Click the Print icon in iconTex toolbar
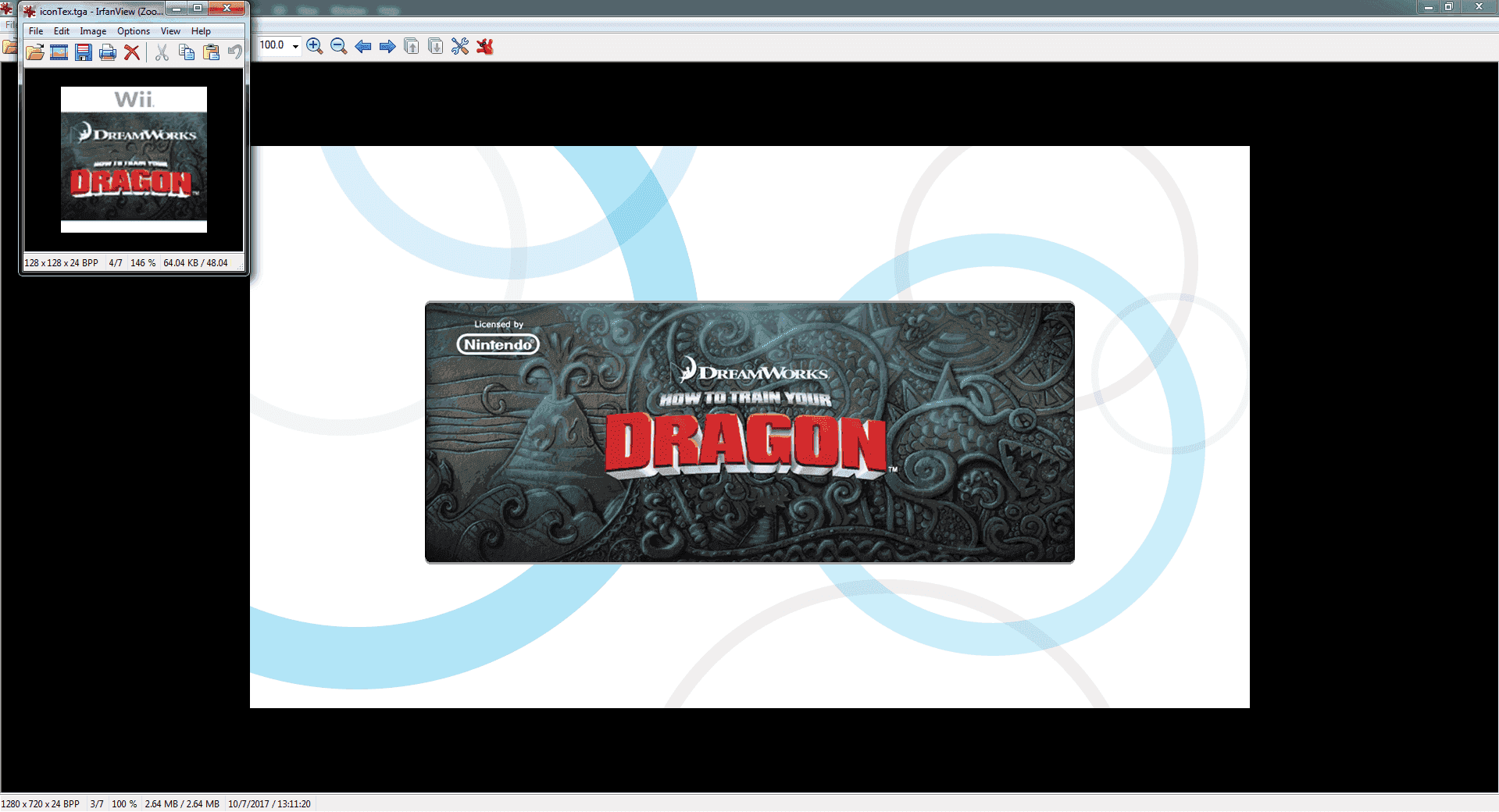The width and height of the screenshot is (1499, 812). point(108,52)
